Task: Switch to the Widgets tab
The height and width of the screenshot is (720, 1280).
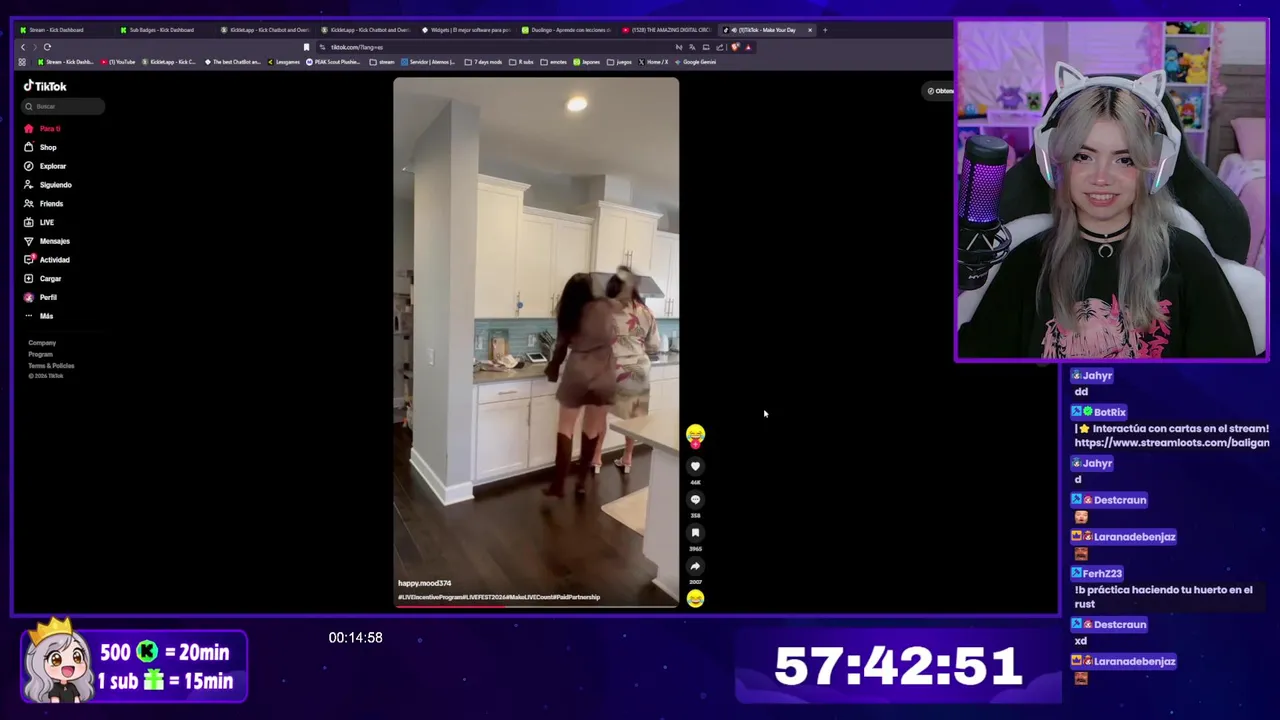Action: coord(465,30)
